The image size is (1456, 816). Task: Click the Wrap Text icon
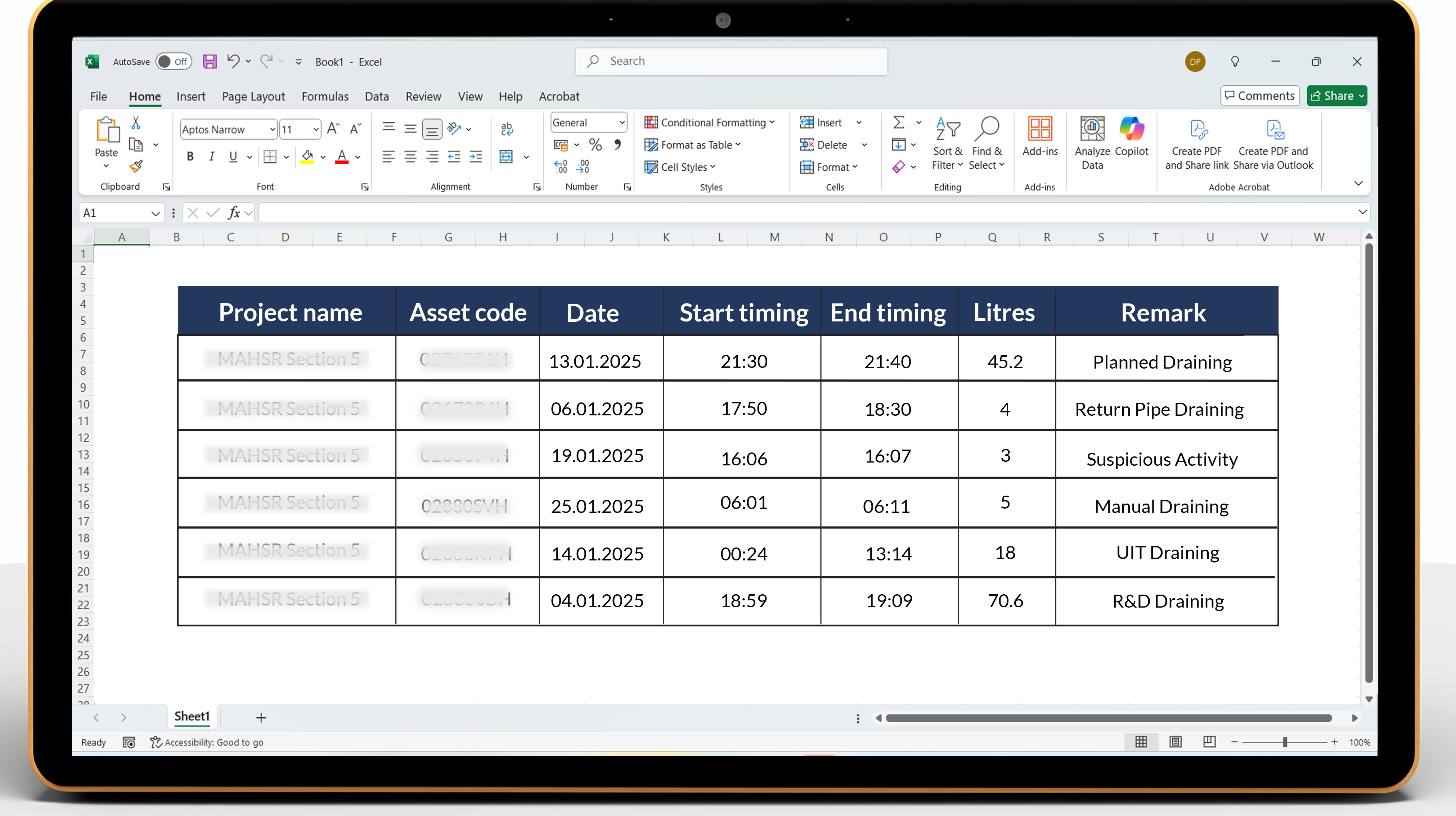[507, 129]
